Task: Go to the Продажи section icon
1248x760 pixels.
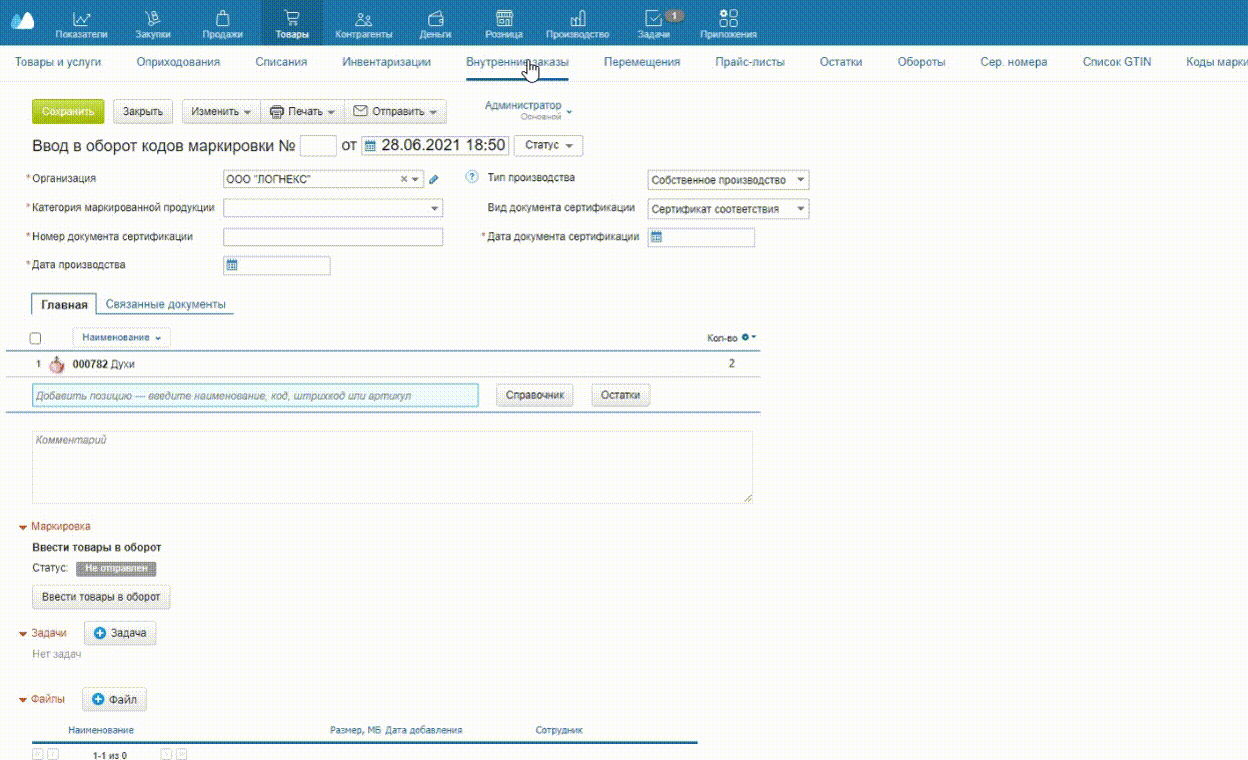Action: pos(222,19)
